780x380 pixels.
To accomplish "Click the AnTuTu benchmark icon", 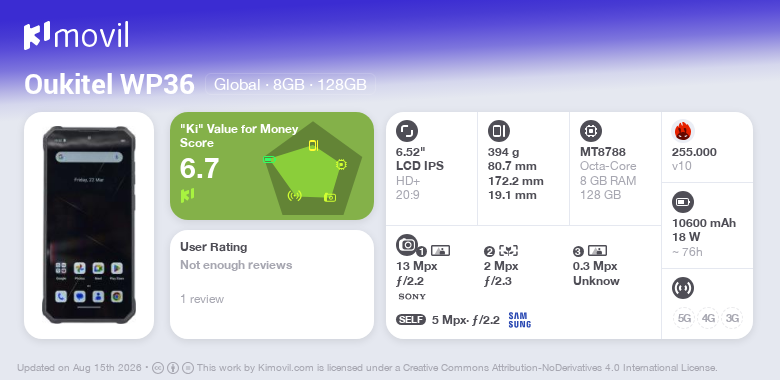I will pyautogui.click(x=683, y=131).
